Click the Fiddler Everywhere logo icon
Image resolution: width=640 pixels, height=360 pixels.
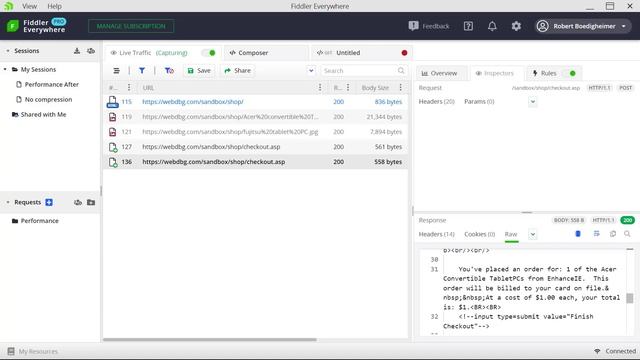coord(13,26)
